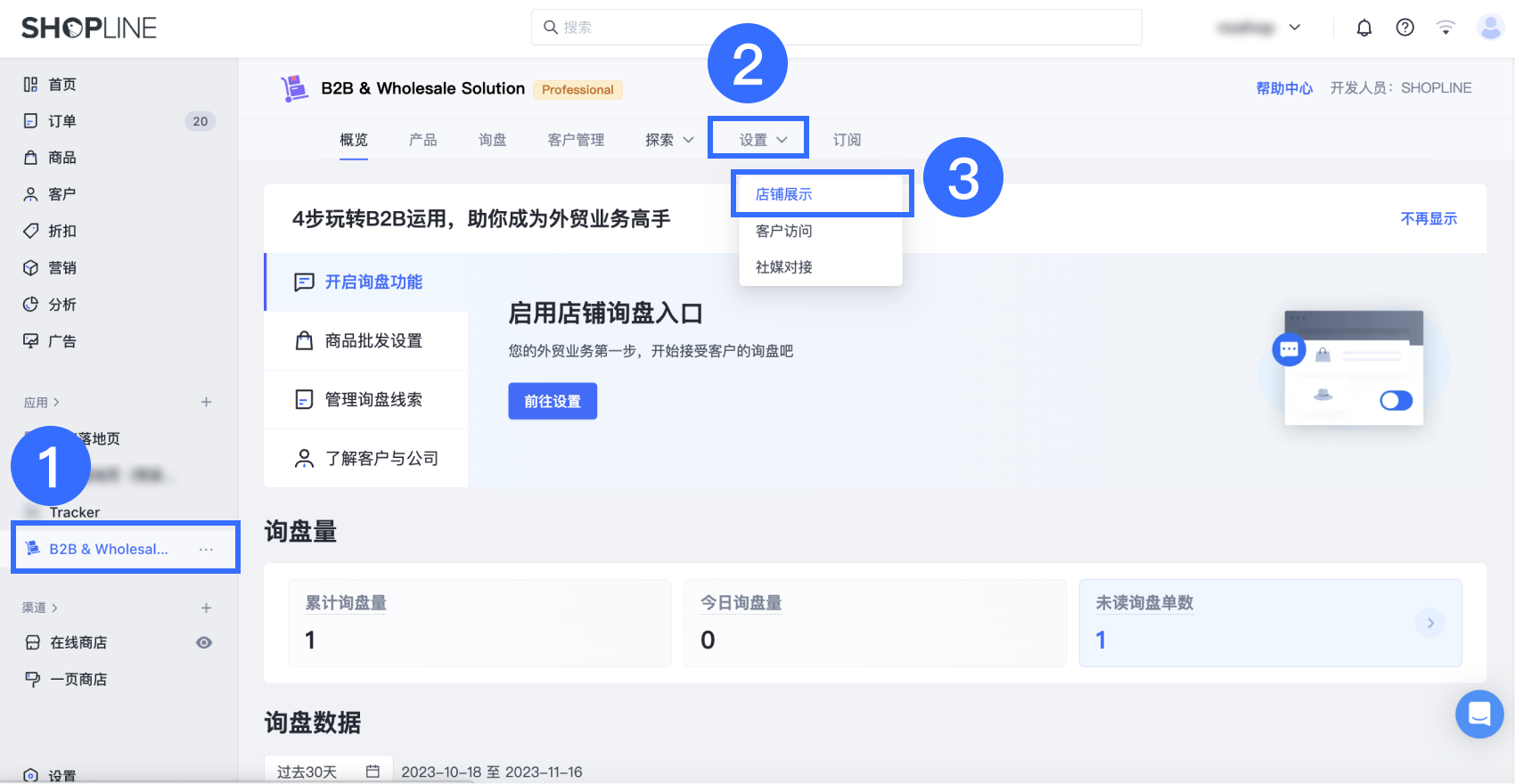
Task: Open the 设置 dropdown tab
Action: pyautogui.click(x=763, y=140)
